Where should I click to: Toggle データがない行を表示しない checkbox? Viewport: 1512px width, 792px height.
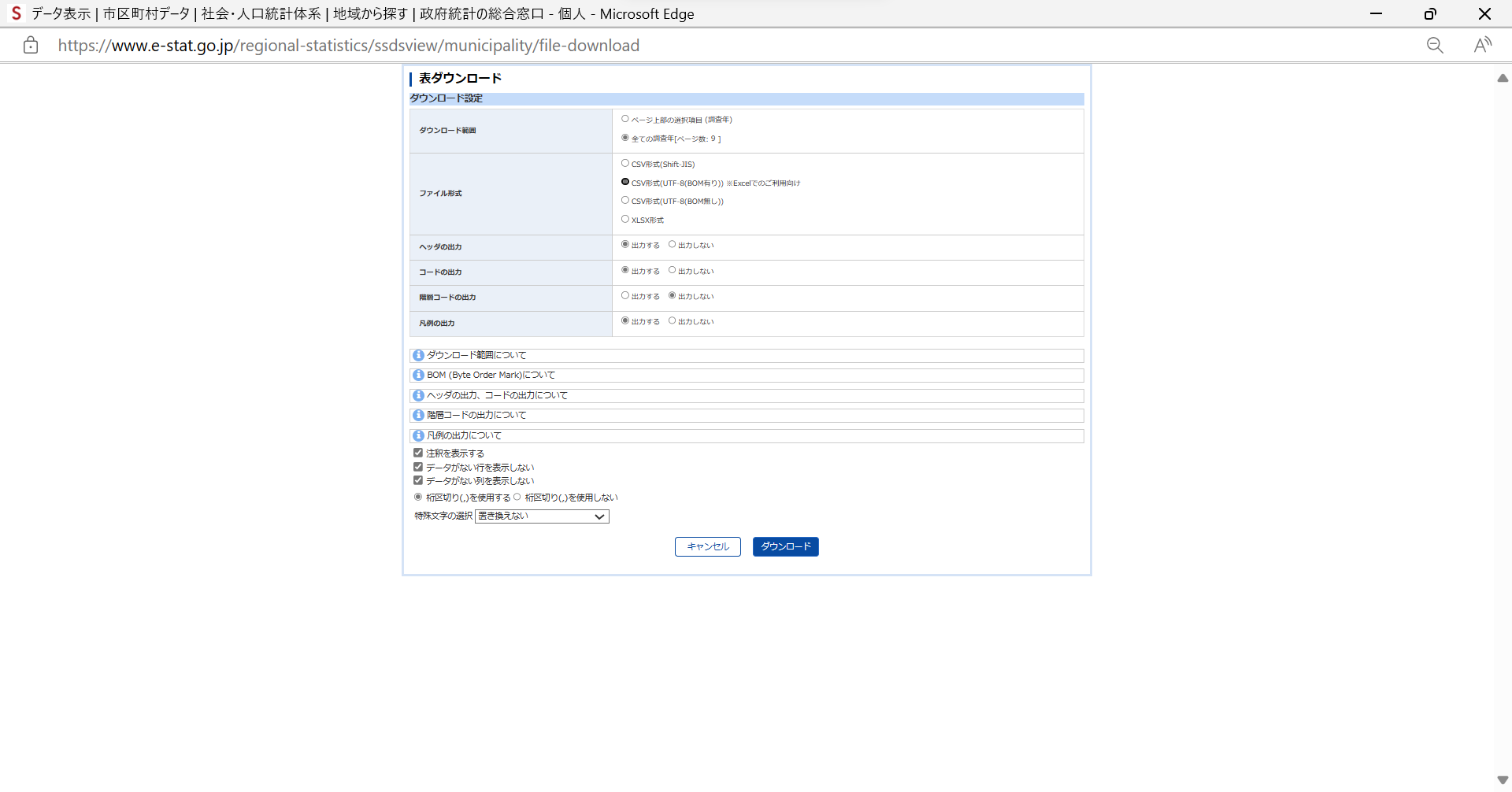418,468
